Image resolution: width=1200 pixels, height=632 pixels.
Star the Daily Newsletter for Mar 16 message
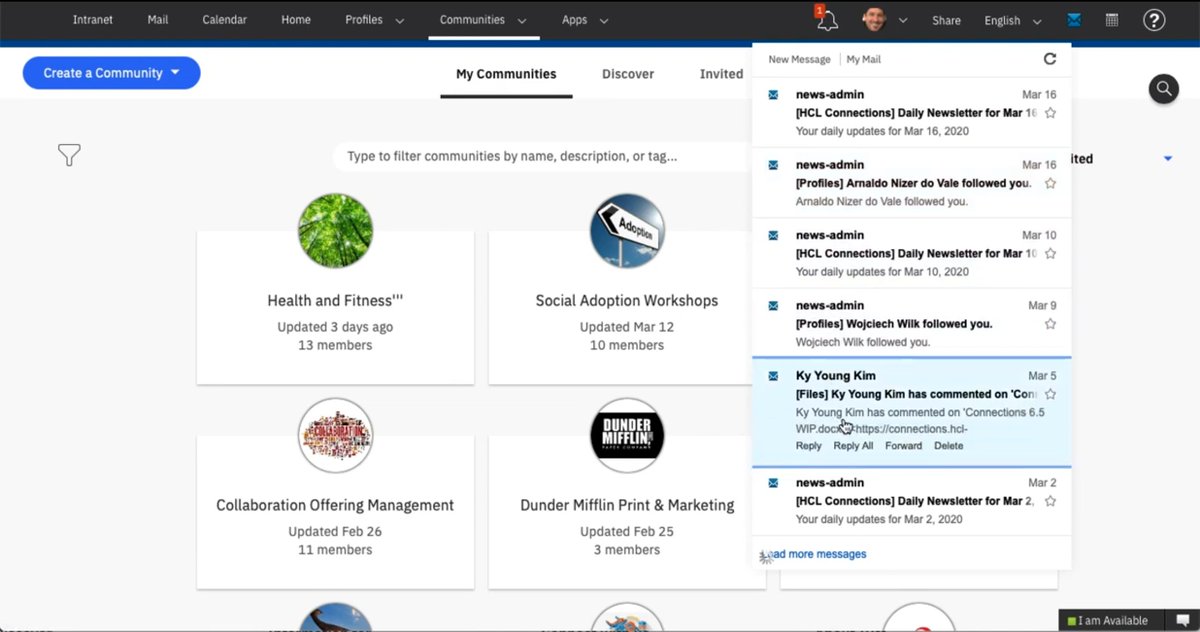(1050, 113)
